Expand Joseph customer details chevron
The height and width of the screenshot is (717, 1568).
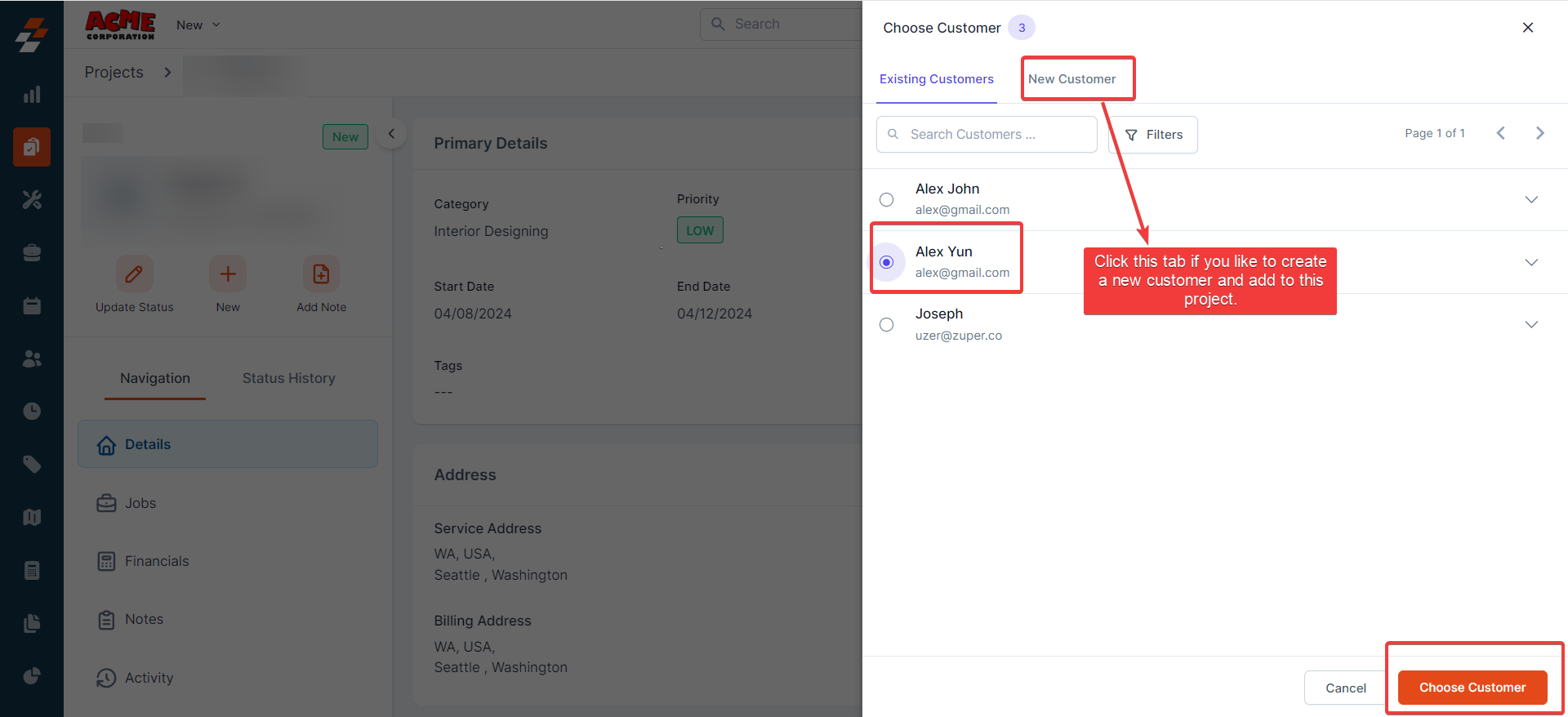tap(1531, 324)
